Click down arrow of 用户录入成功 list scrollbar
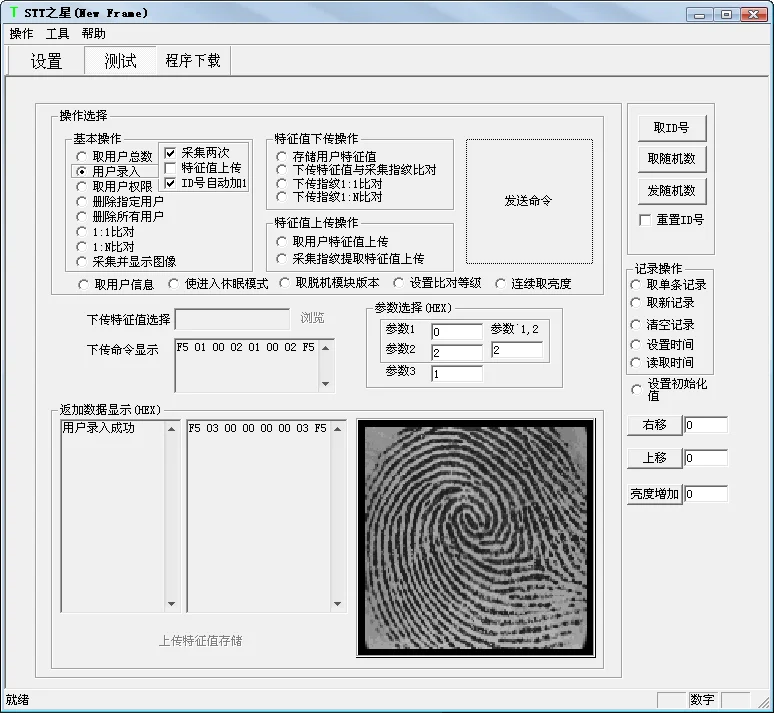 click(172, 604)
